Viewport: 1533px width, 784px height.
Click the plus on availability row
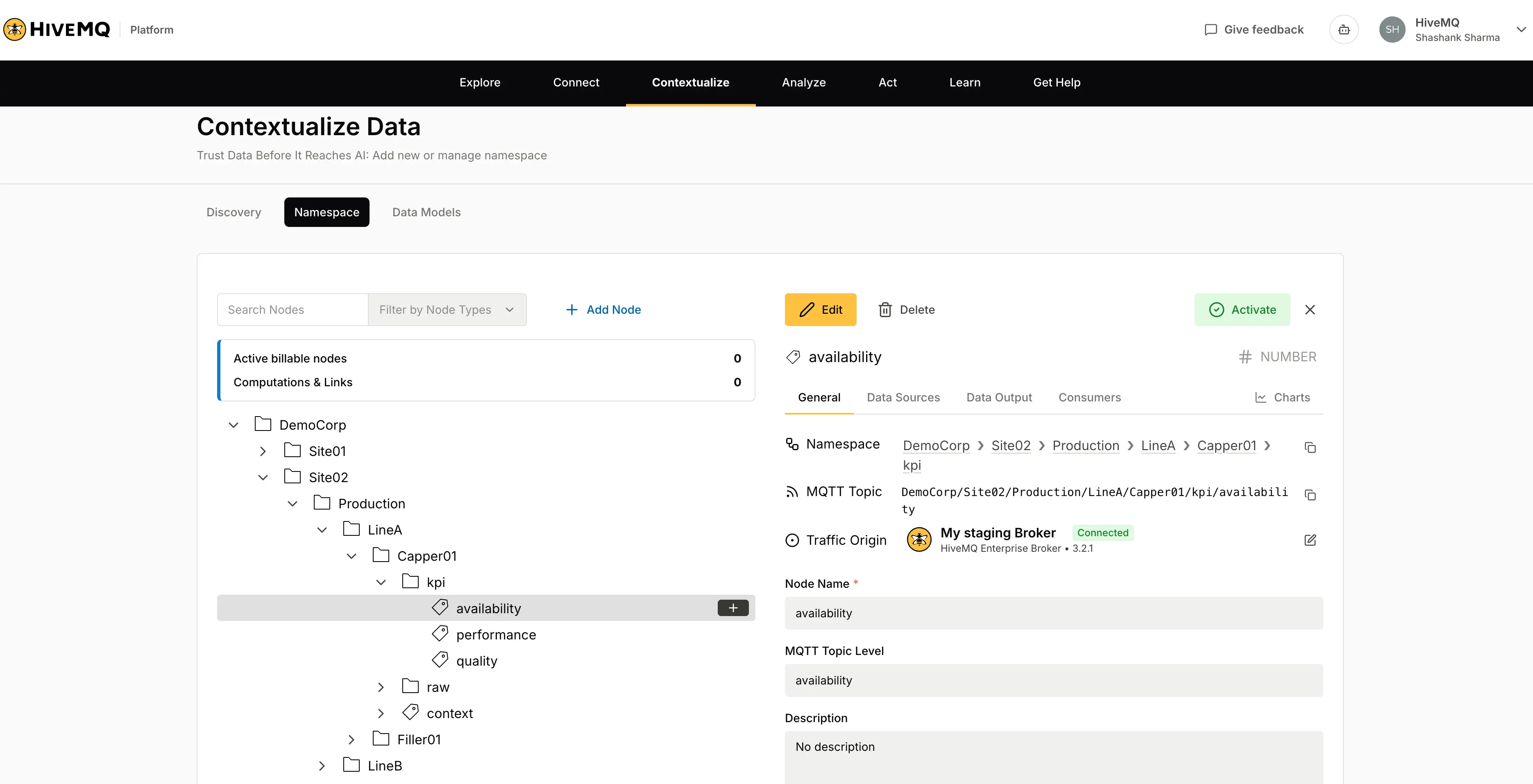pos(732,608)
